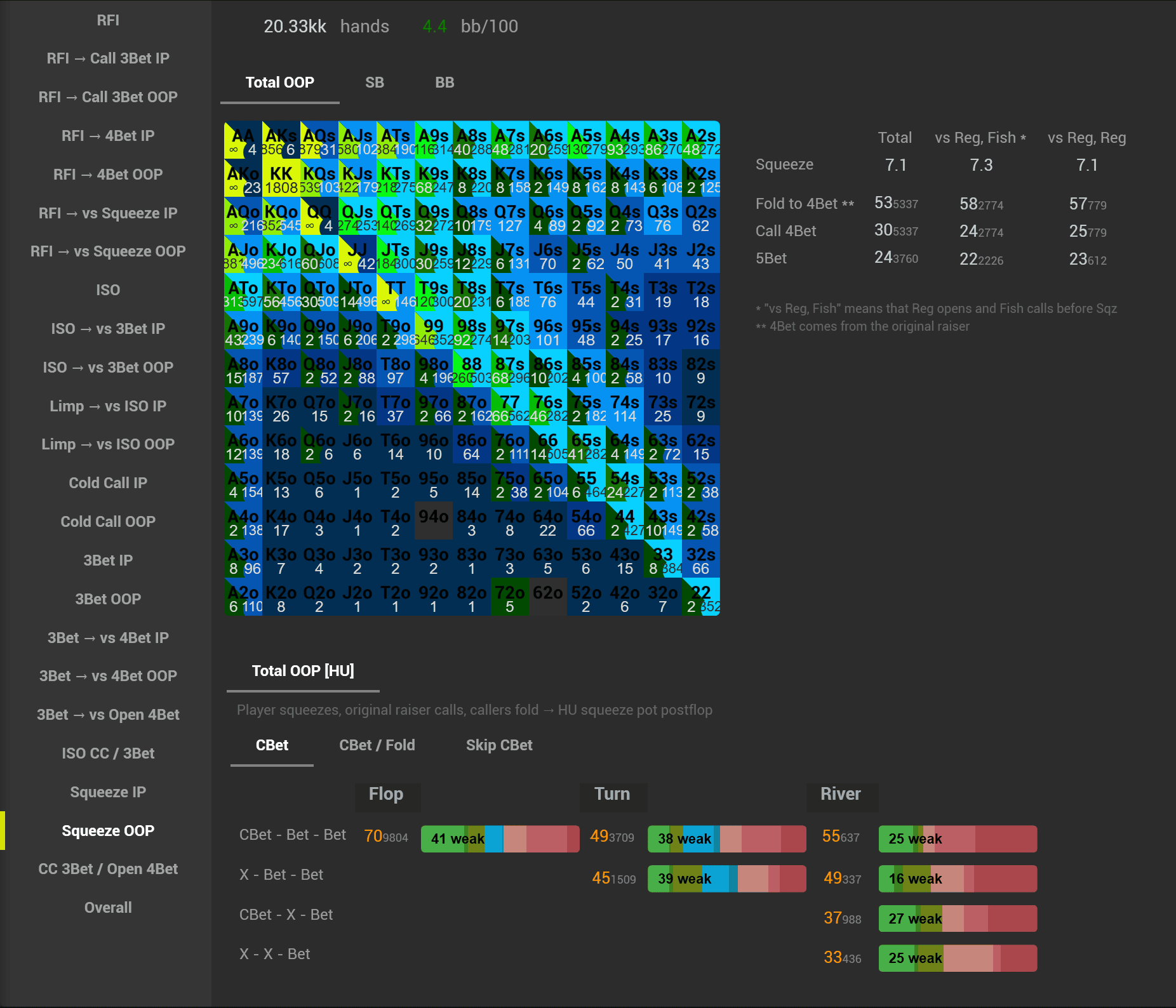Viewport: 1176px width, 1008px height.
Task: Open CC 3Bet / Open 4Bet
Action: pyautogui.click(x=108, y=869)
